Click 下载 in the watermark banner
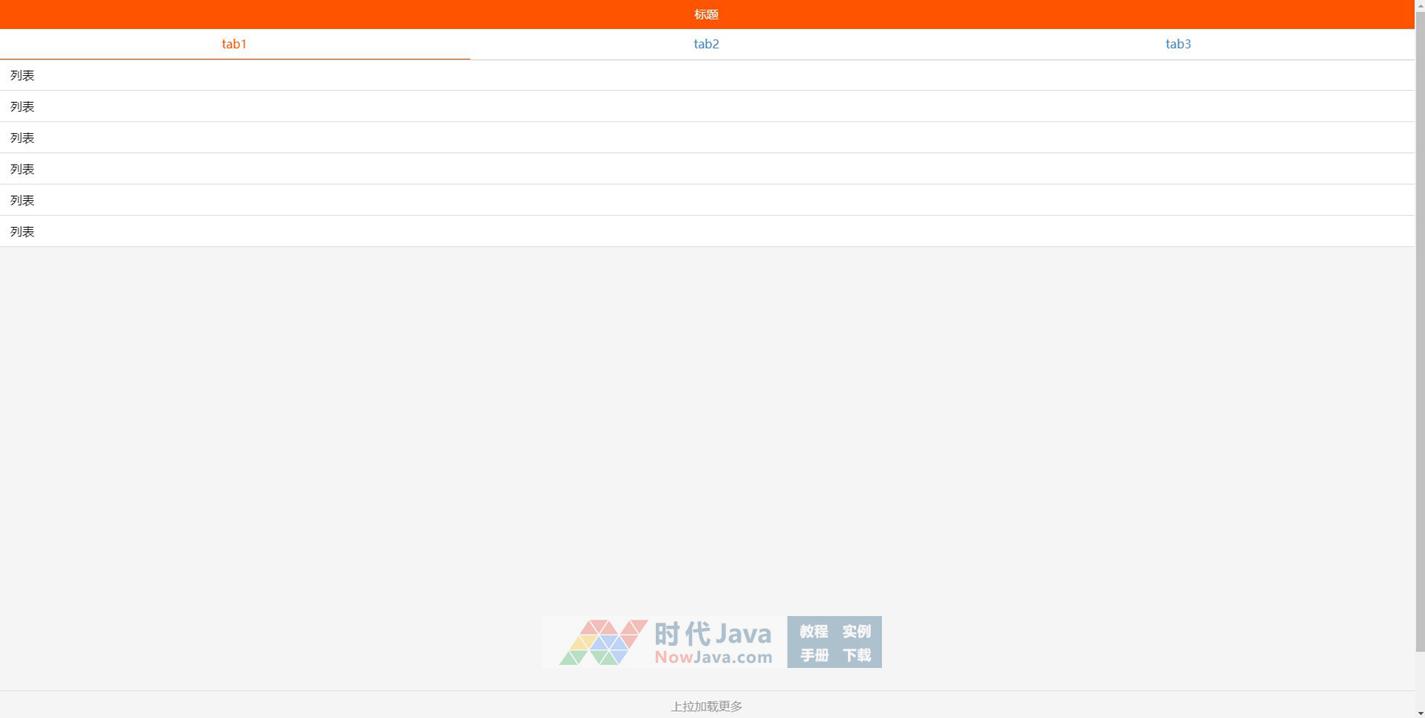Image resolution: width=1425 pixels, height=718 pixels. point(856,655)
